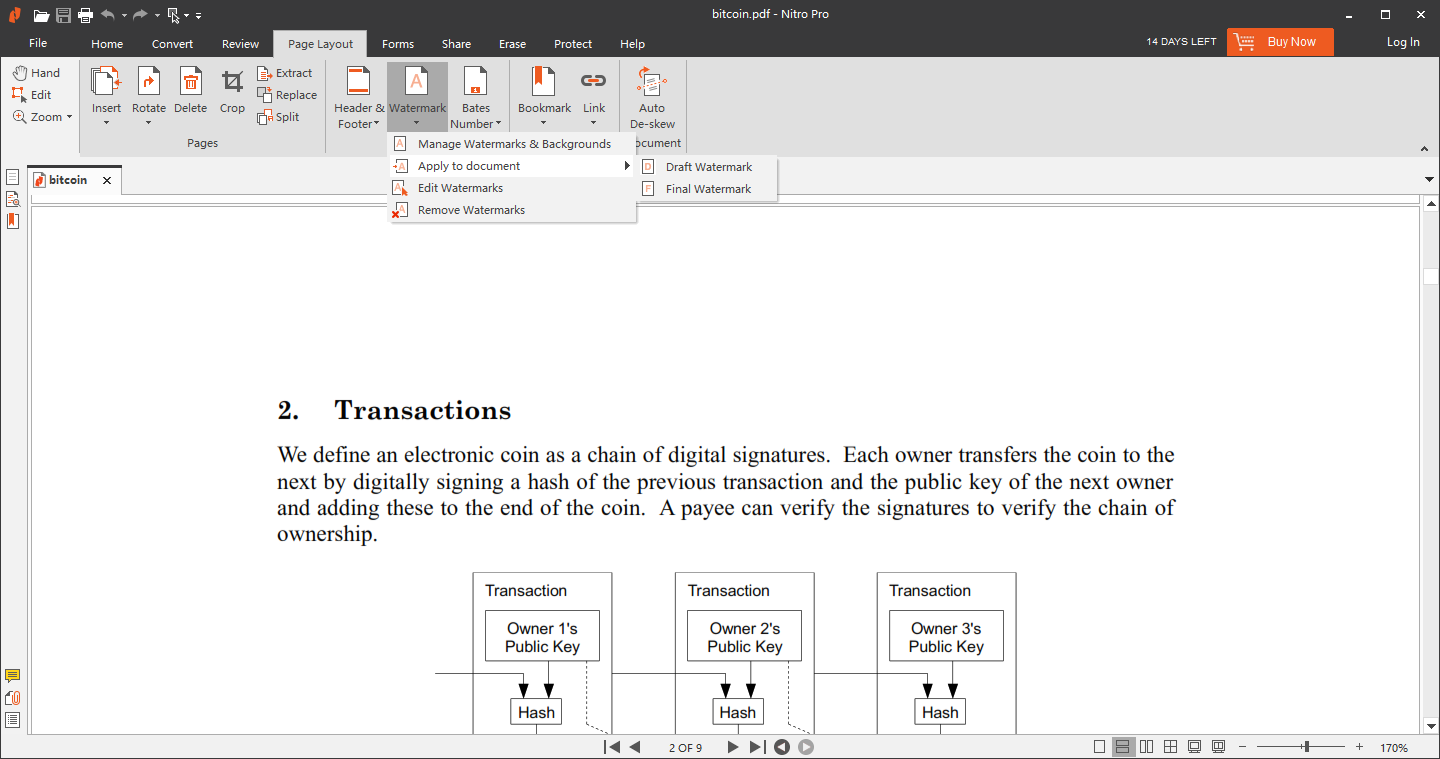Go to the next page
1440x759 pixels.
click(x=732, y=747)
